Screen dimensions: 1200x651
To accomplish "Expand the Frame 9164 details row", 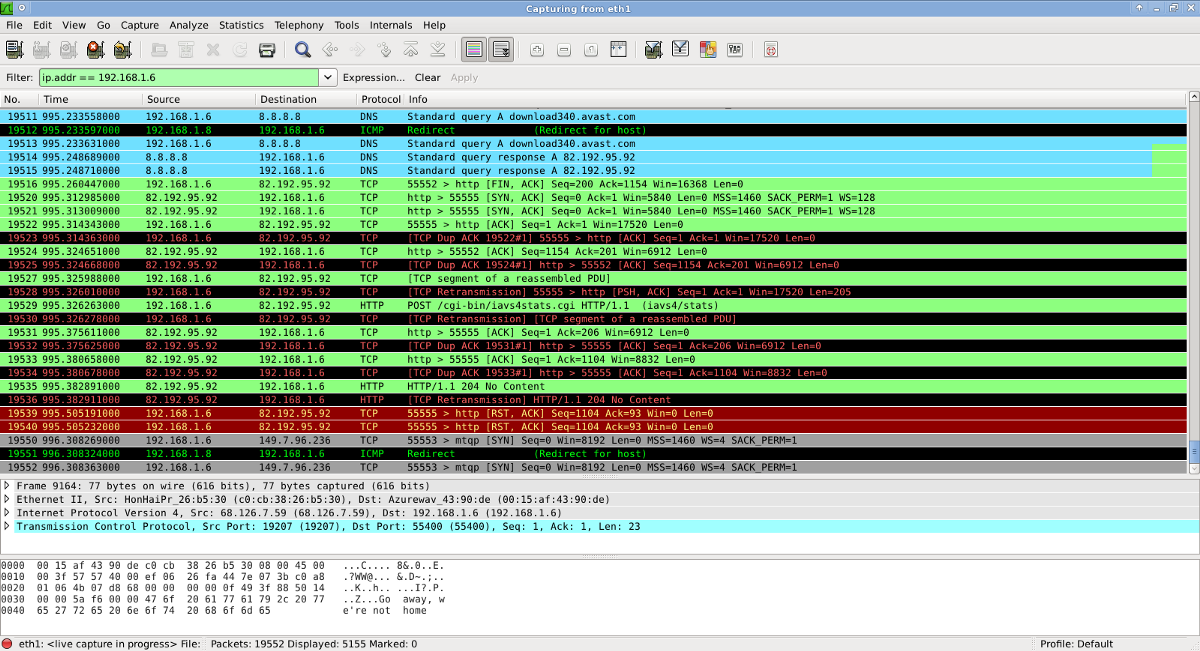I will [7, 485].
